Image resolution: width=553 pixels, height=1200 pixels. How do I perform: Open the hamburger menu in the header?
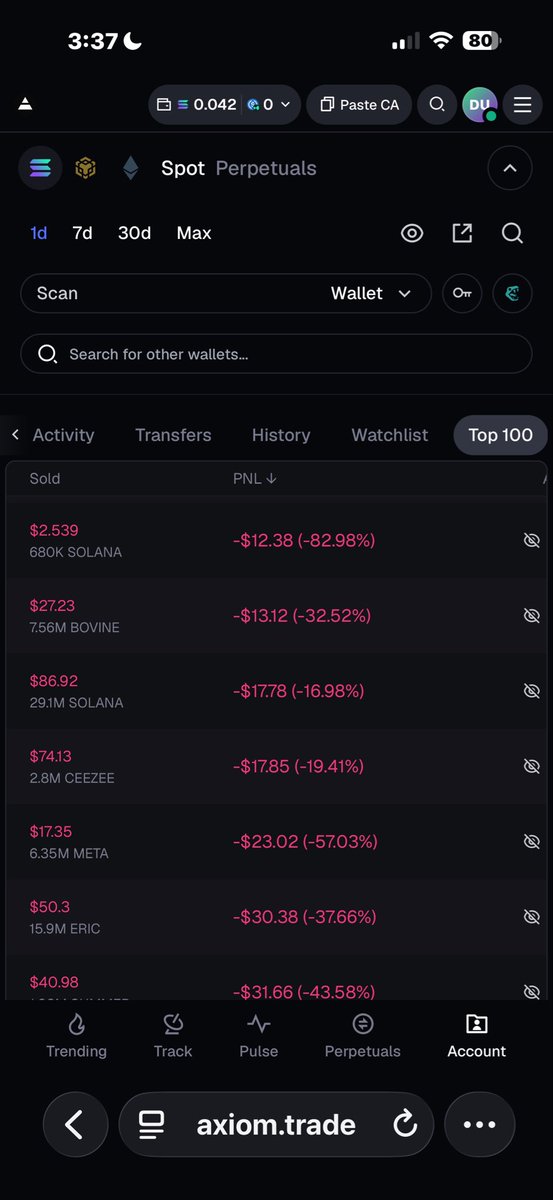tap(522, 105)
